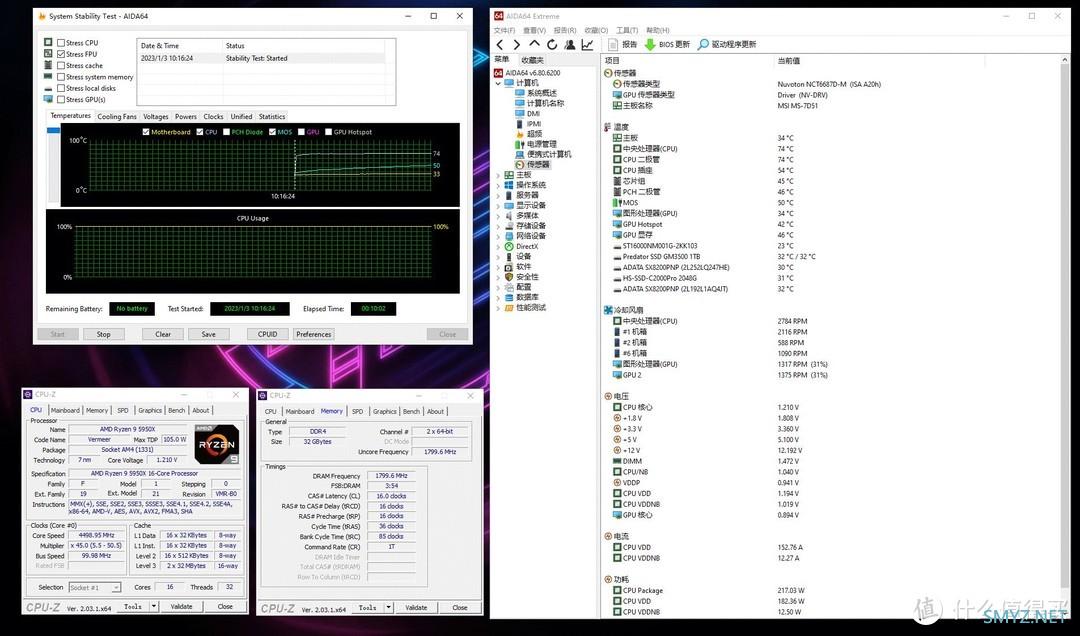Click Validate in CPU-Z CPU window
Image resolution: width=1080 pixels, height=636 pixels.
point(181,606)
